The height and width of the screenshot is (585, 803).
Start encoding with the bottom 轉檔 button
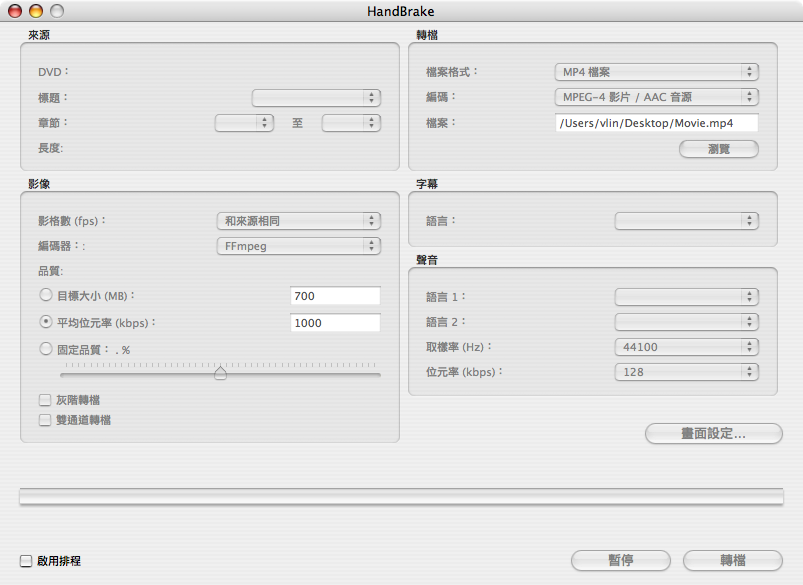click(x=732, y=560)
